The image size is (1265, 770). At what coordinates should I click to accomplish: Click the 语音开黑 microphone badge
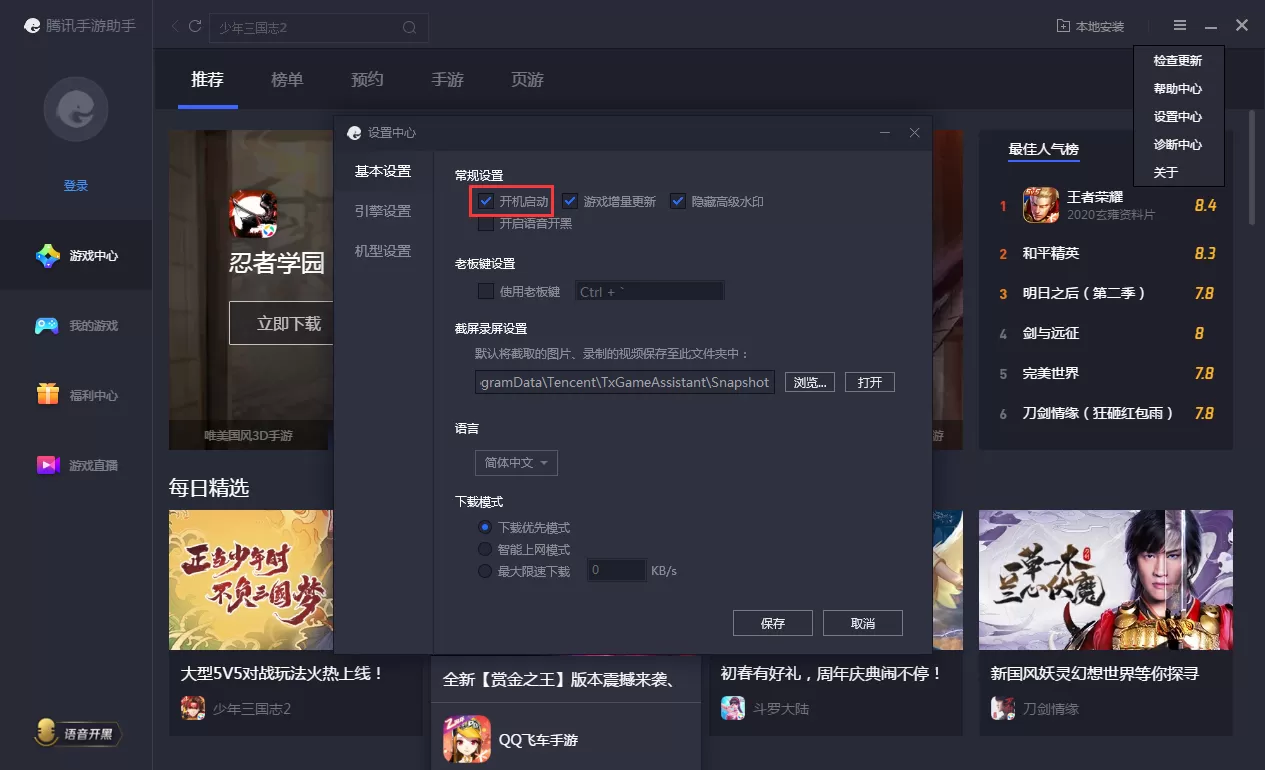coord(77,734)
